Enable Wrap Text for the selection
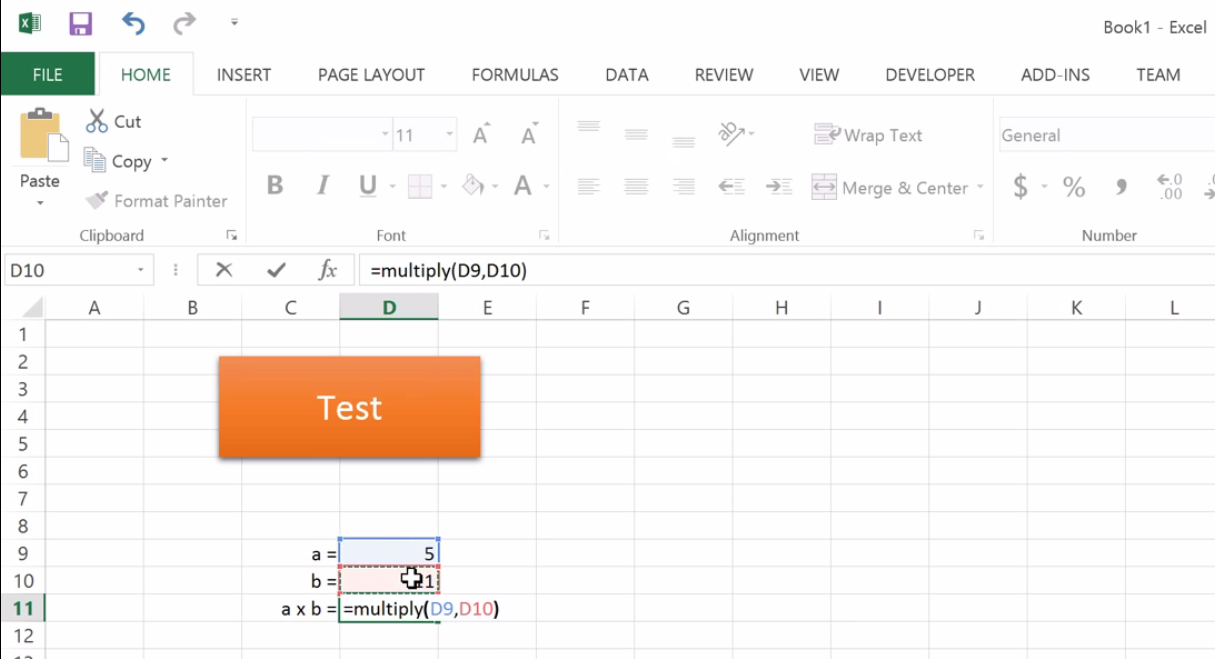 pos(867,134)
